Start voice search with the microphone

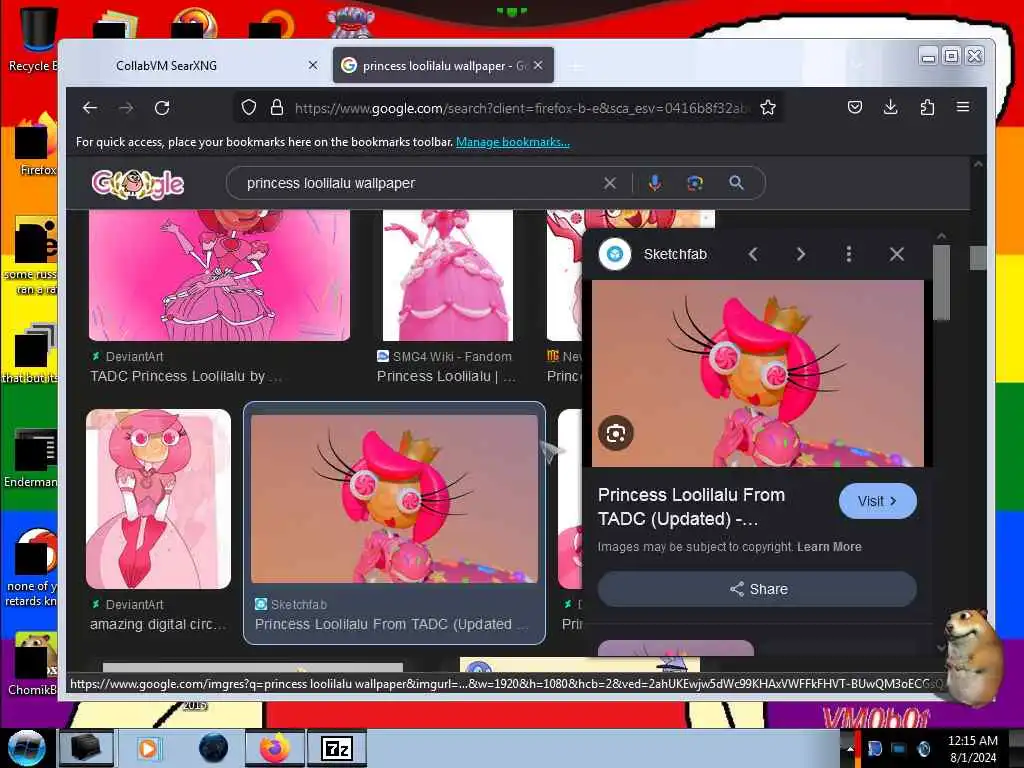654,184
